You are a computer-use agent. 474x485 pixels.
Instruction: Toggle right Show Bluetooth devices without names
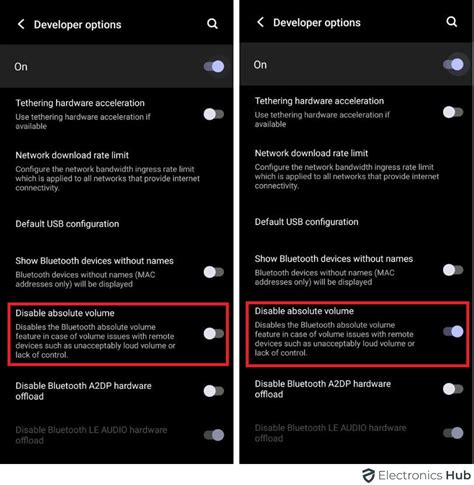(453, 270)
